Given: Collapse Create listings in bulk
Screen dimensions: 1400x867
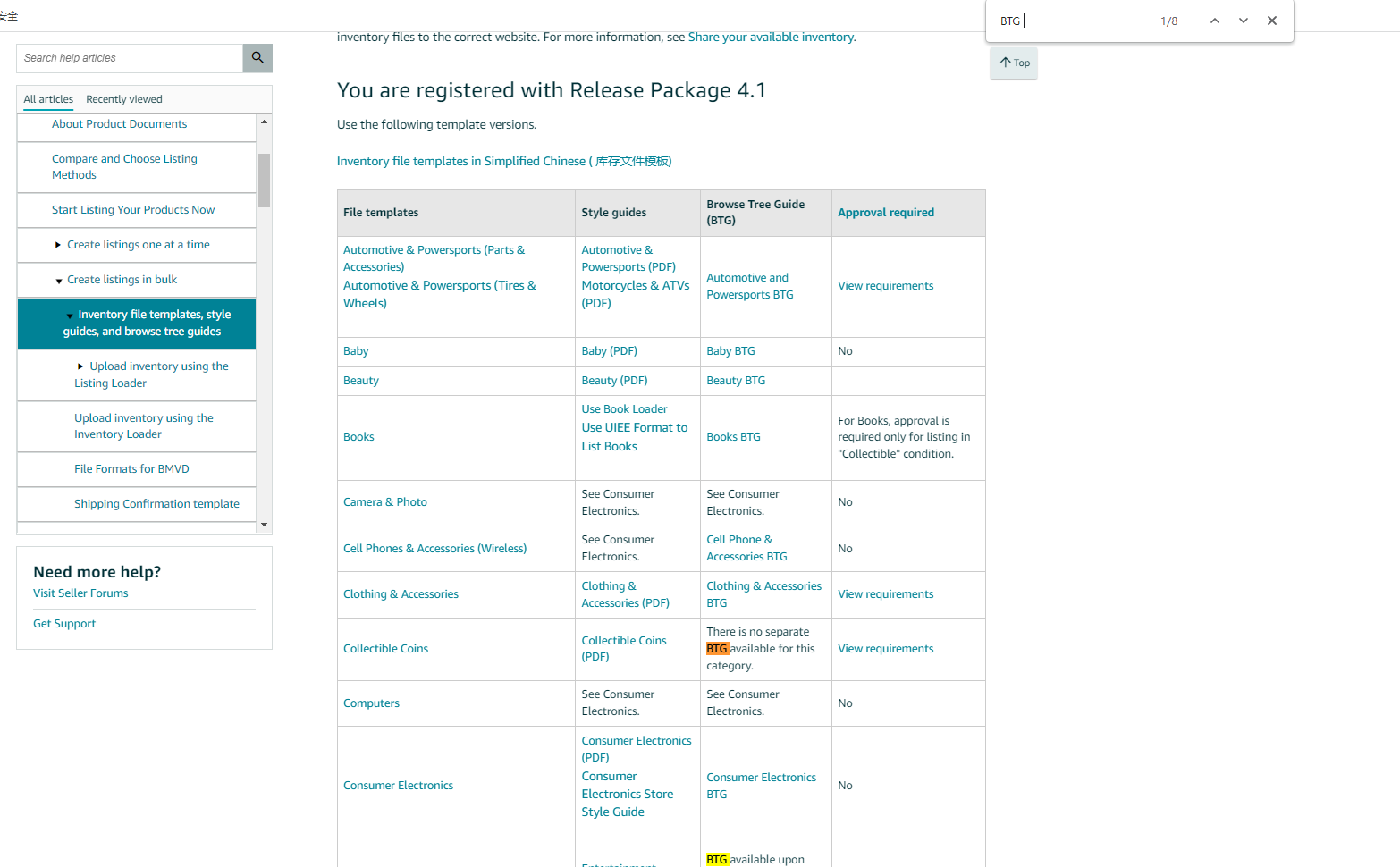Looking at the screenshot, I should pyautogui.click(x=59, y=281).
